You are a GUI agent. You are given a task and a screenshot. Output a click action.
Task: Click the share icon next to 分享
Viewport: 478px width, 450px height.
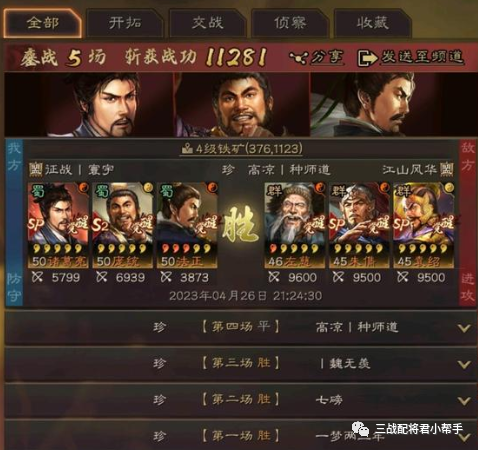point(298,58)
